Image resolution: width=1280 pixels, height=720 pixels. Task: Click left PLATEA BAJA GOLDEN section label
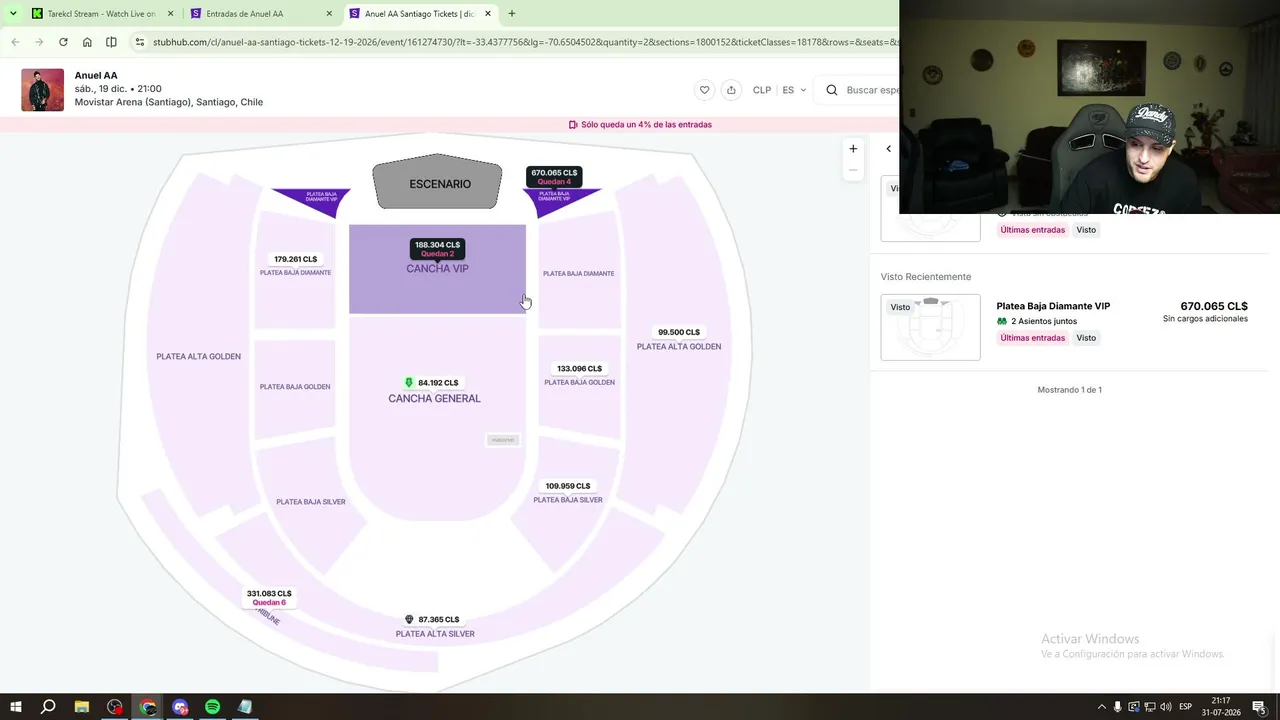tap(295, 387)
